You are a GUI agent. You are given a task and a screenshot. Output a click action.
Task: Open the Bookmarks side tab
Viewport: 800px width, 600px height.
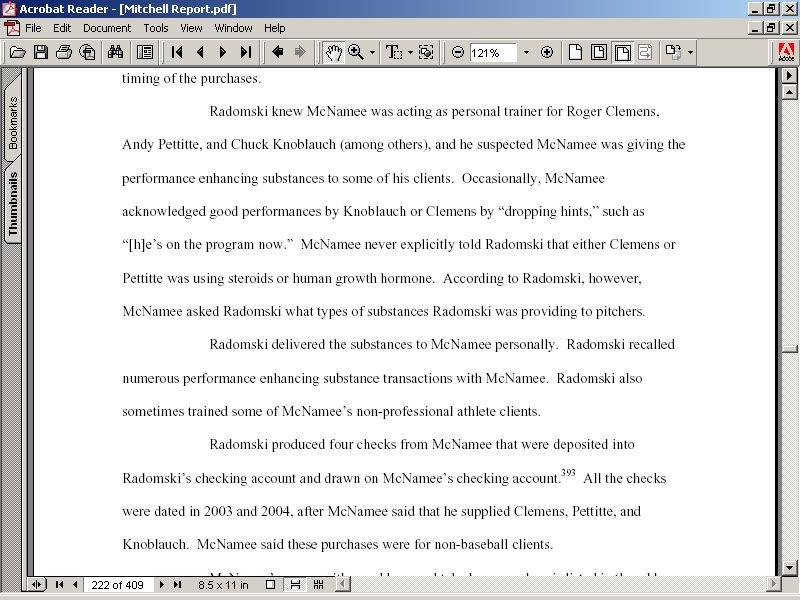click(13, 123)
